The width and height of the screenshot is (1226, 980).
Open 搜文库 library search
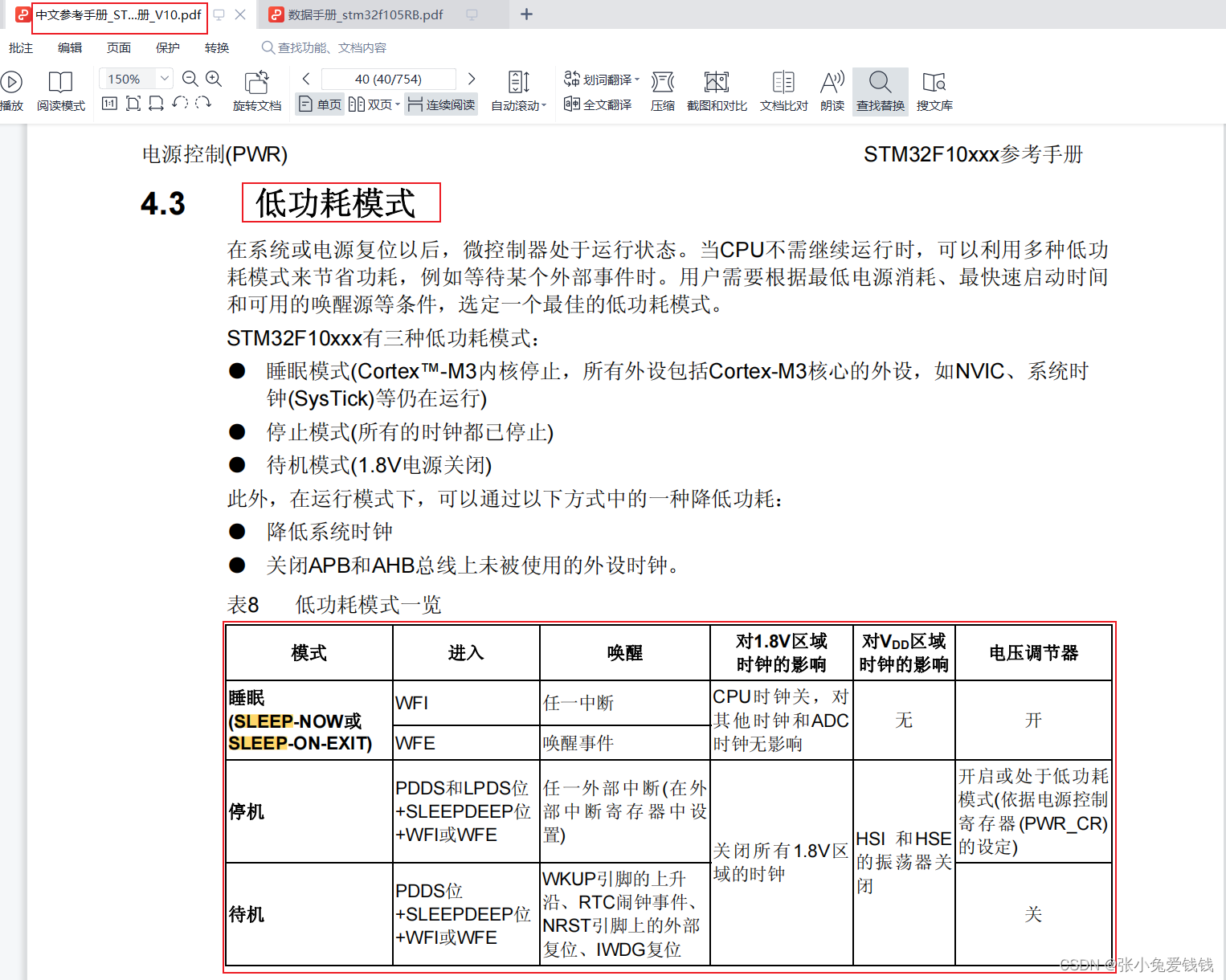[934, 92]
